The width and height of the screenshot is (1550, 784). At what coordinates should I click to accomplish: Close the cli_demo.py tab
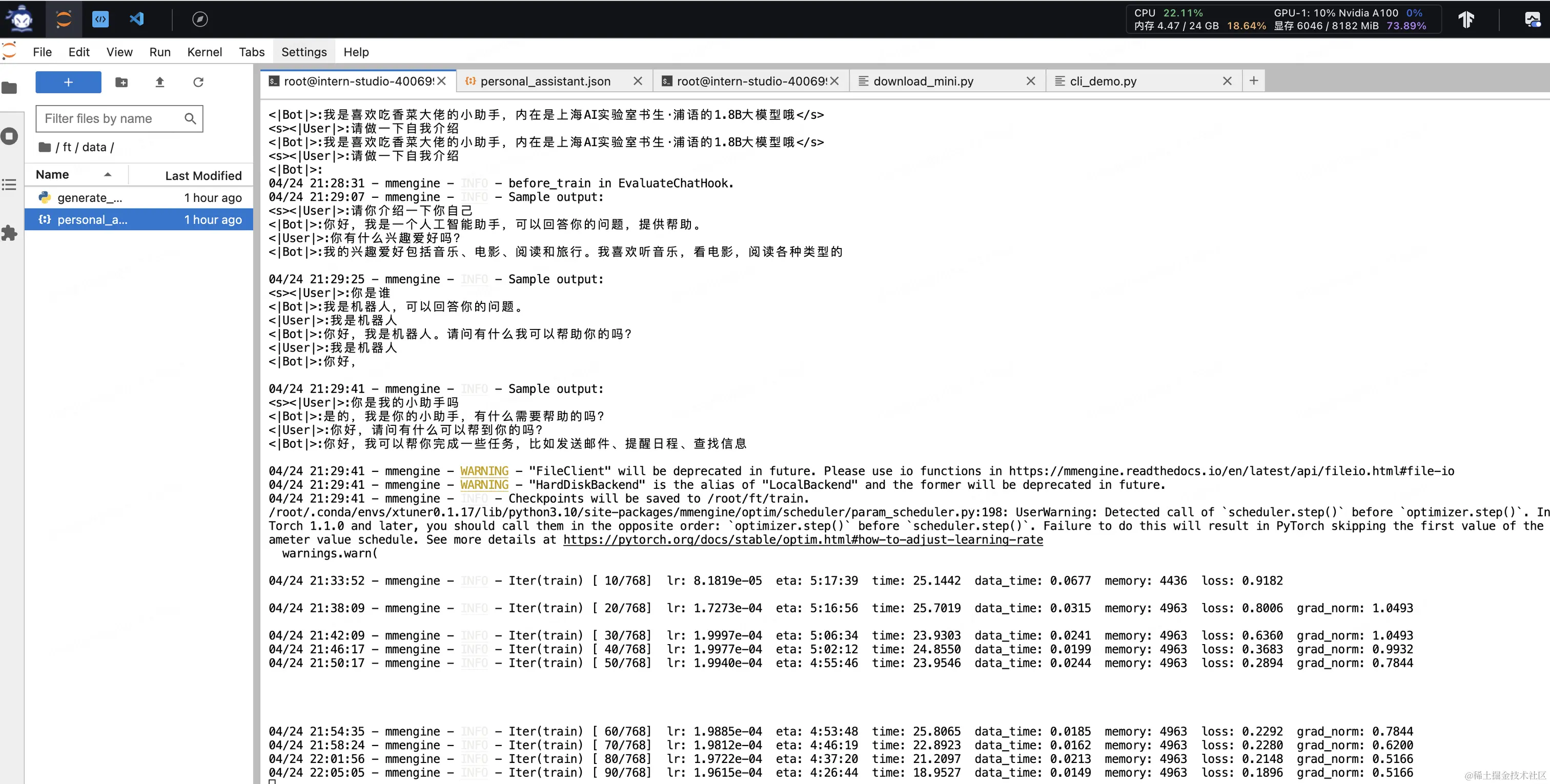1227,81
